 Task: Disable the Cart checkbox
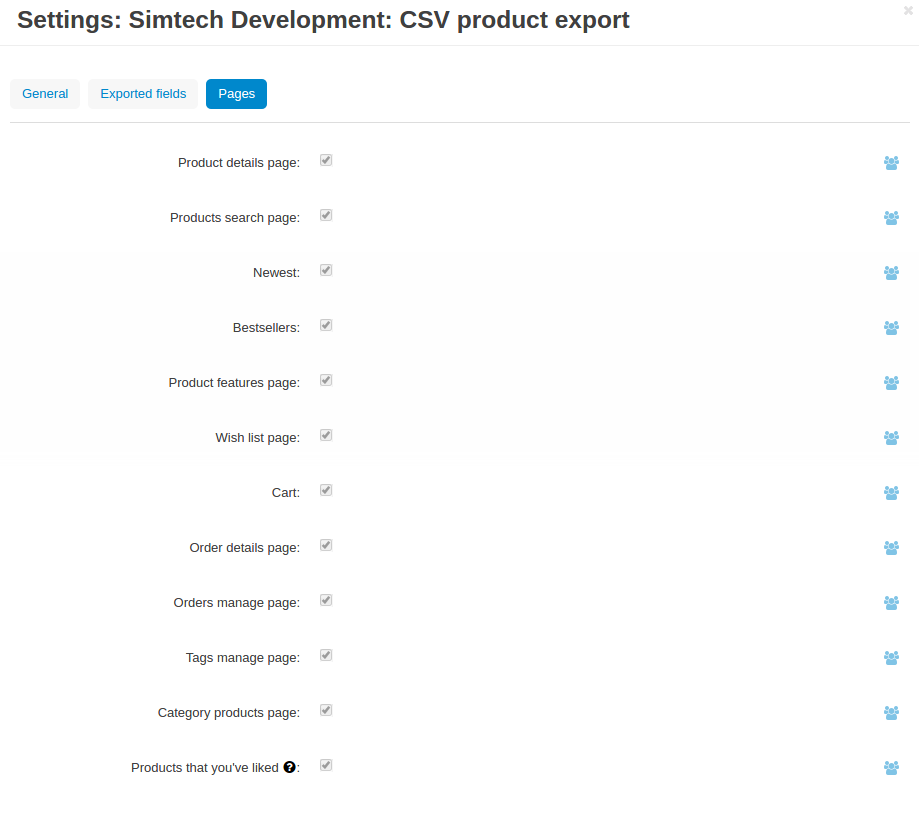[326, 490]
